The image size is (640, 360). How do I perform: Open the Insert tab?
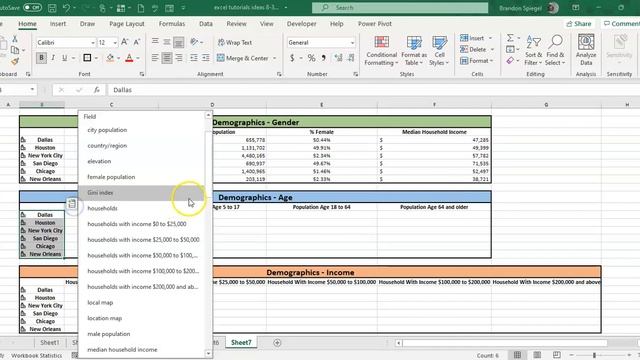point(58,24)
